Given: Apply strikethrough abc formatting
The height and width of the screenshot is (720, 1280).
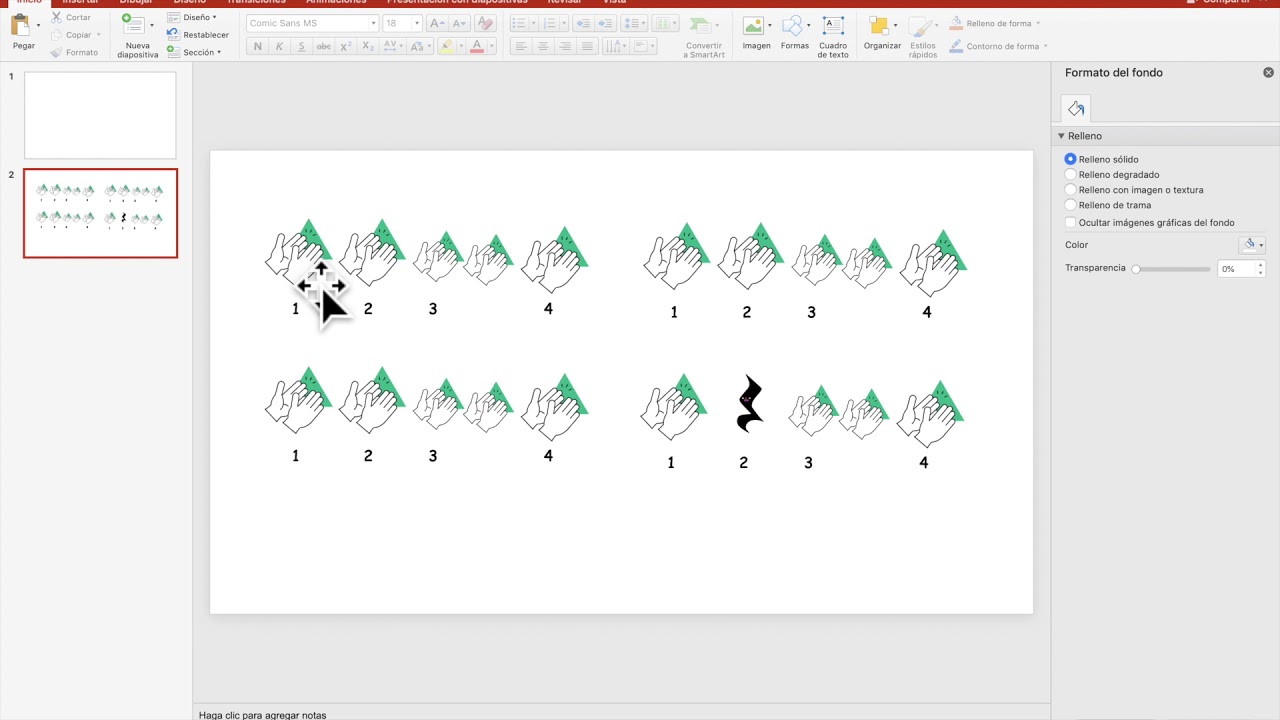Looking at the screenshot, I should (323, 46).
